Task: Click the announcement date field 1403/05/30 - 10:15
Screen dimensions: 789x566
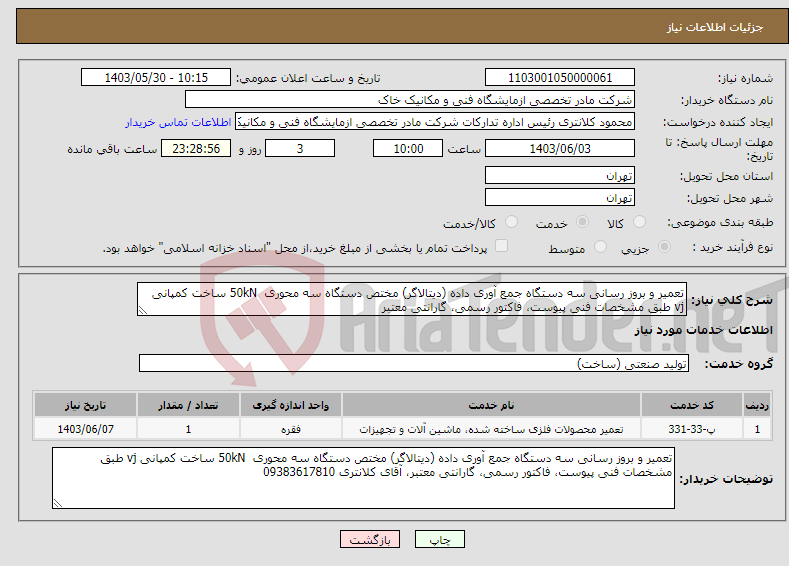Action: [x=155, y=77]
